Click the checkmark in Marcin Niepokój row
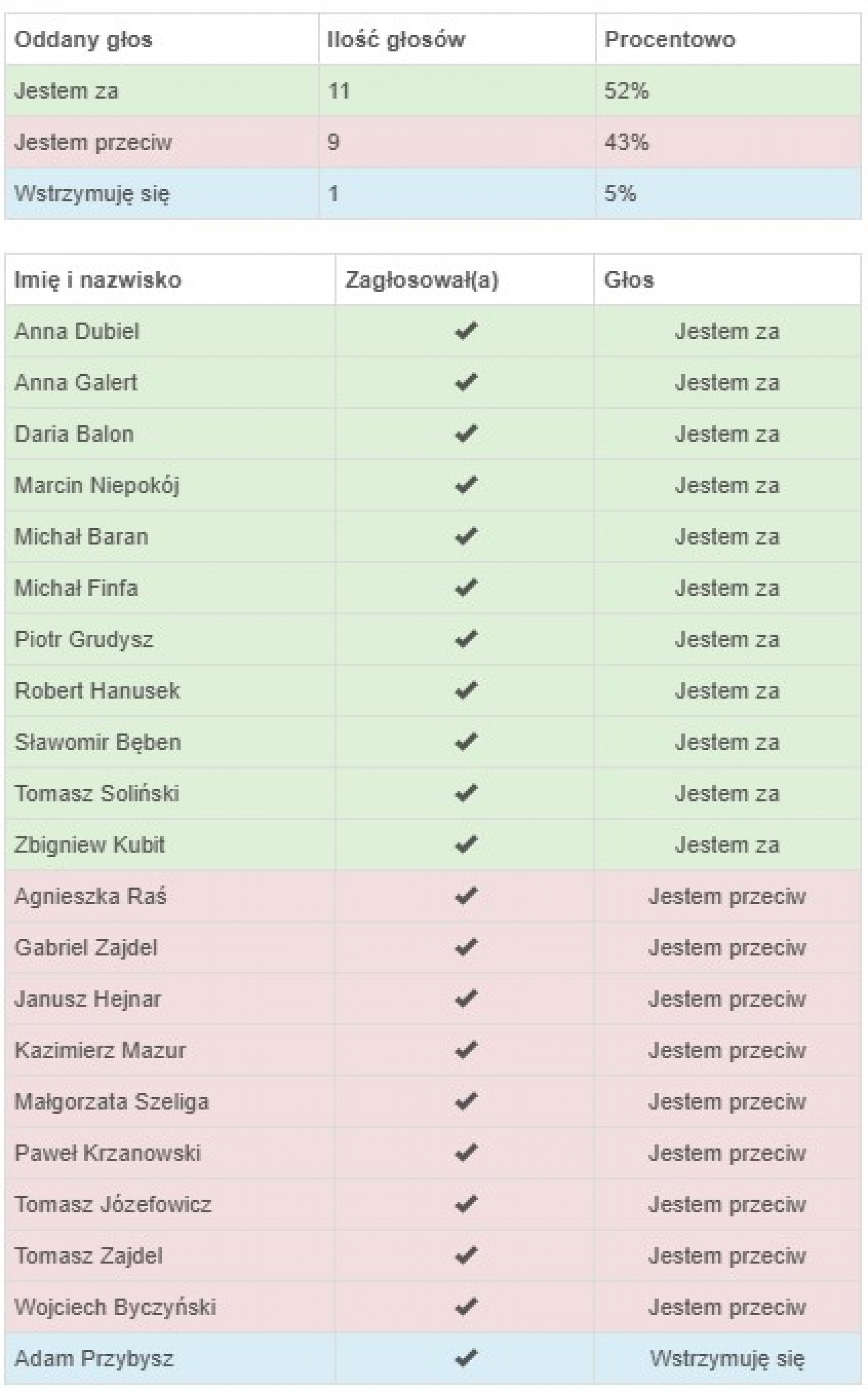Viewport: 868px width, 1391px height. 466,485
